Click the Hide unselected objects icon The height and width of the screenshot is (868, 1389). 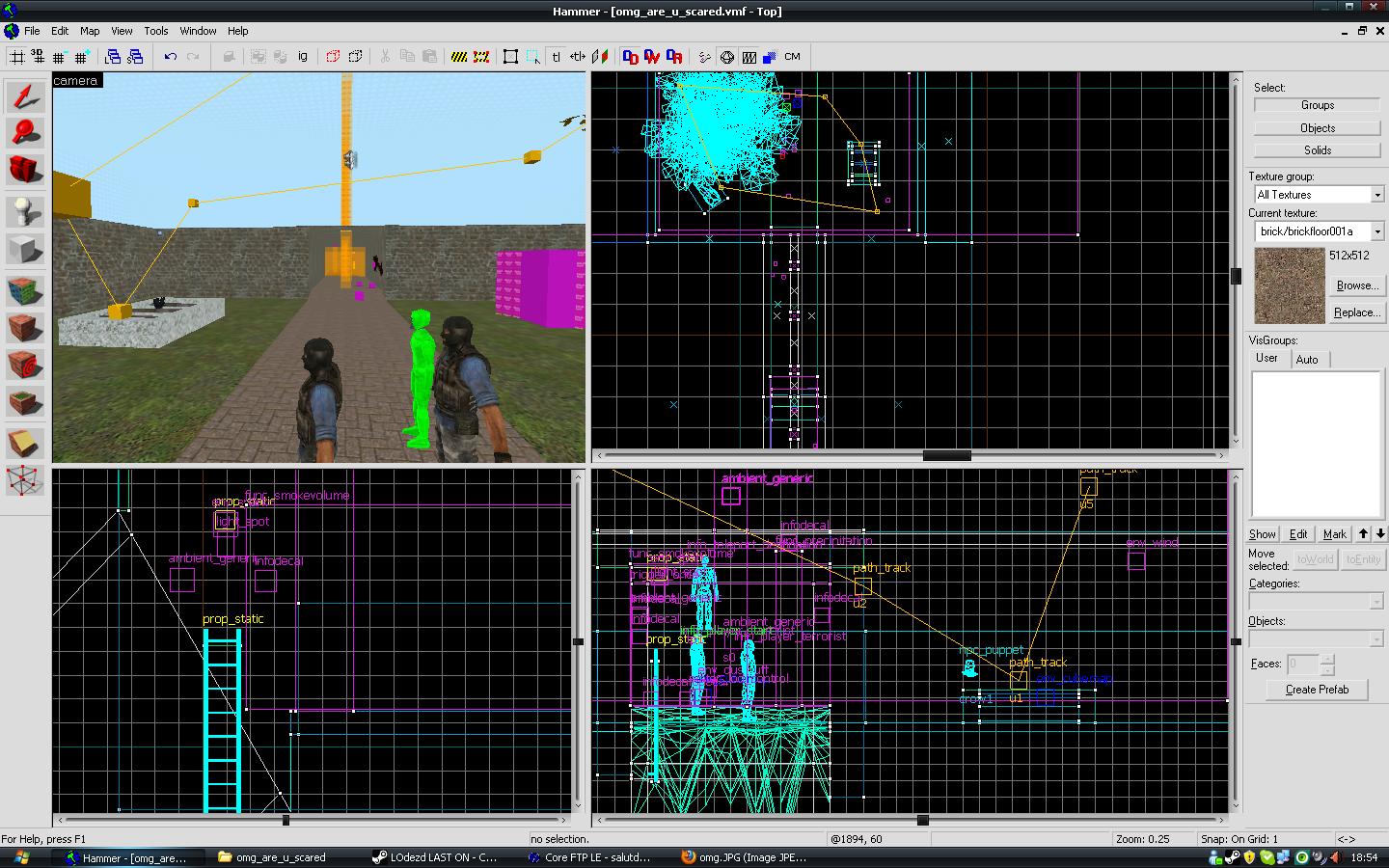(x=355, y=57)
